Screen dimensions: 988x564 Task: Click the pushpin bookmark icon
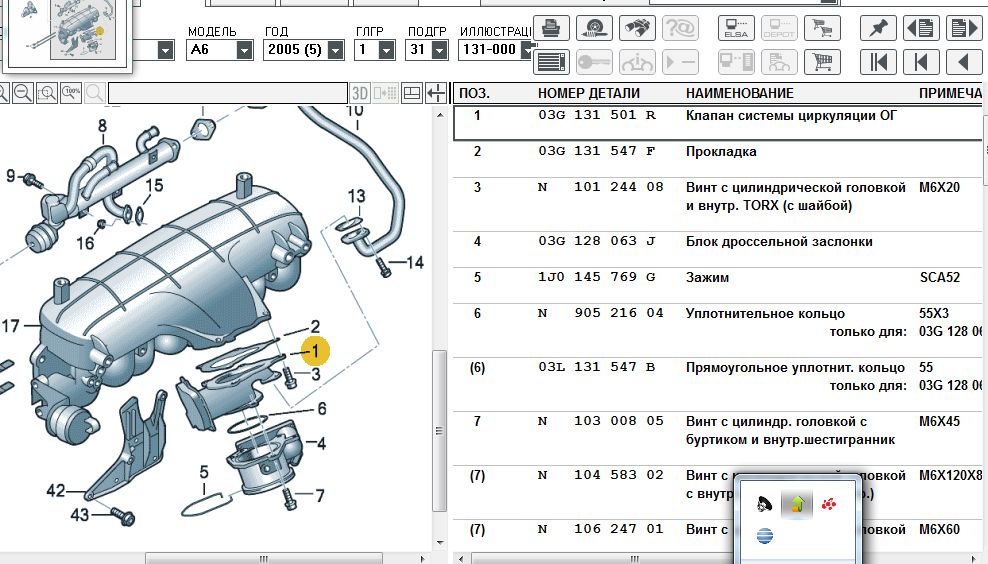(879, 28)
